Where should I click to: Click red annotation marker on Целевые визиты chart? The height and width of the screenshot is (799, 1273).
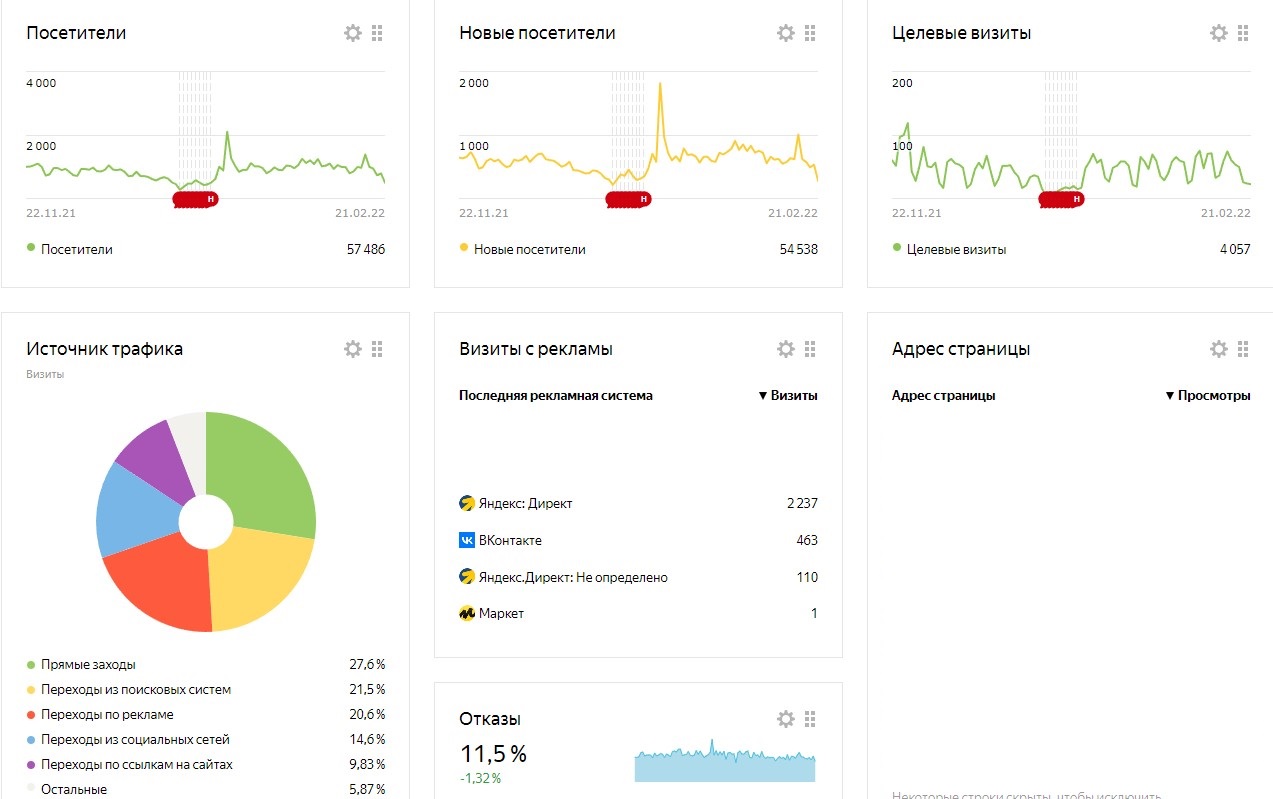click(1062, 199)
